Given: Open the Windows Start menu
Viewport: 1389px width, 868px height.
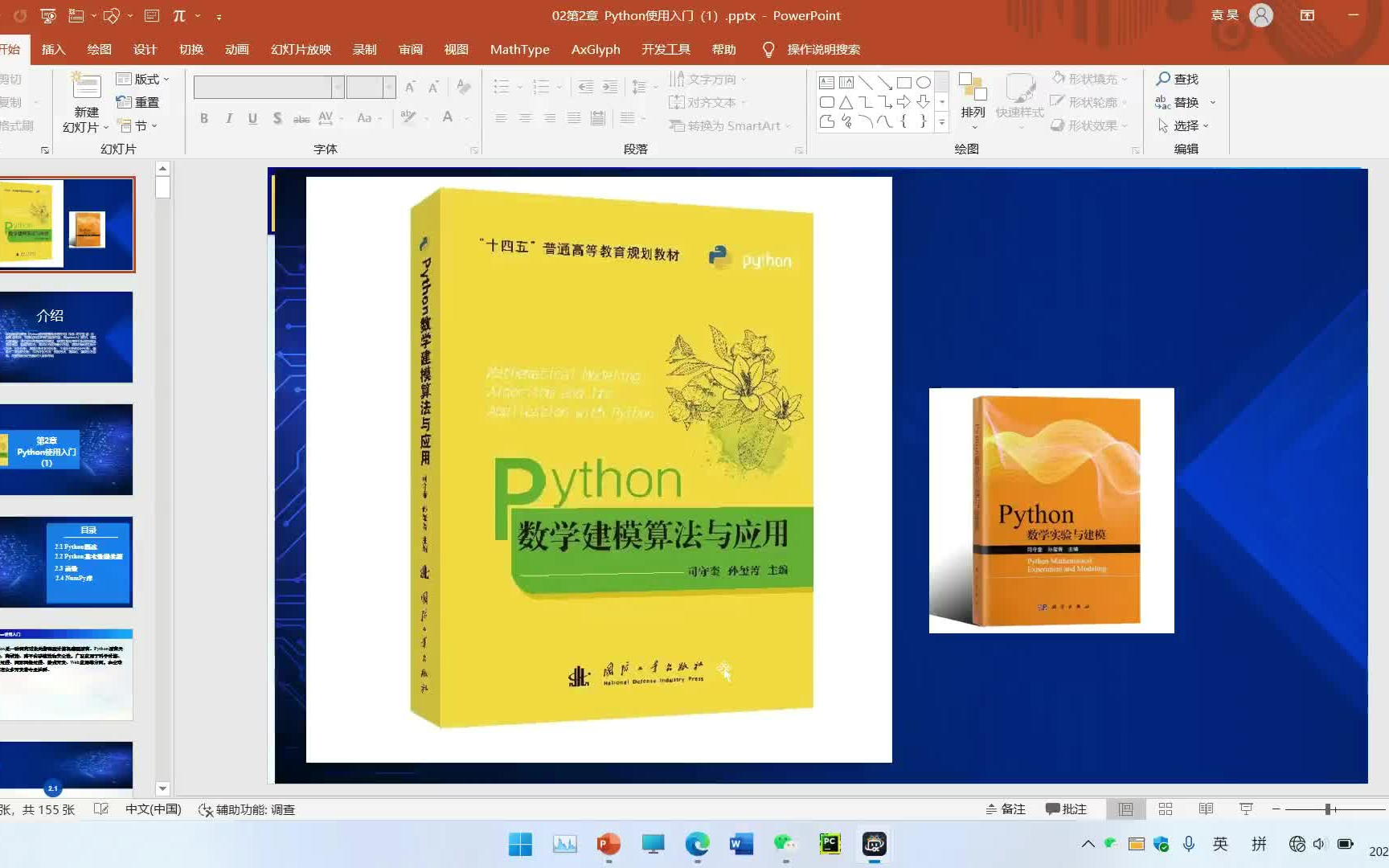Looking at the screenshot, I should (520, 844).
